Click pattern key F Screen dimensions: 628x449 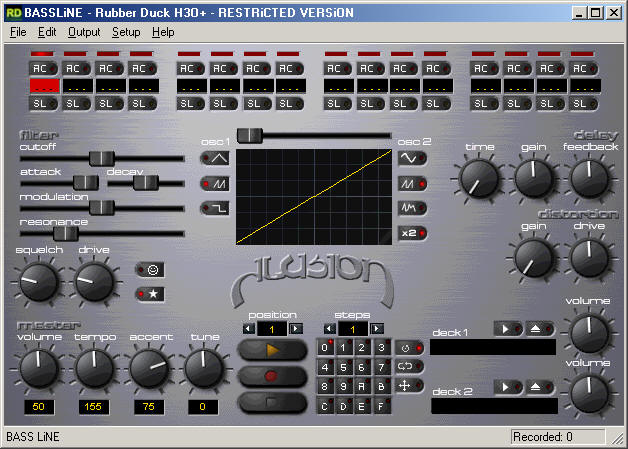tap(381, 407)
